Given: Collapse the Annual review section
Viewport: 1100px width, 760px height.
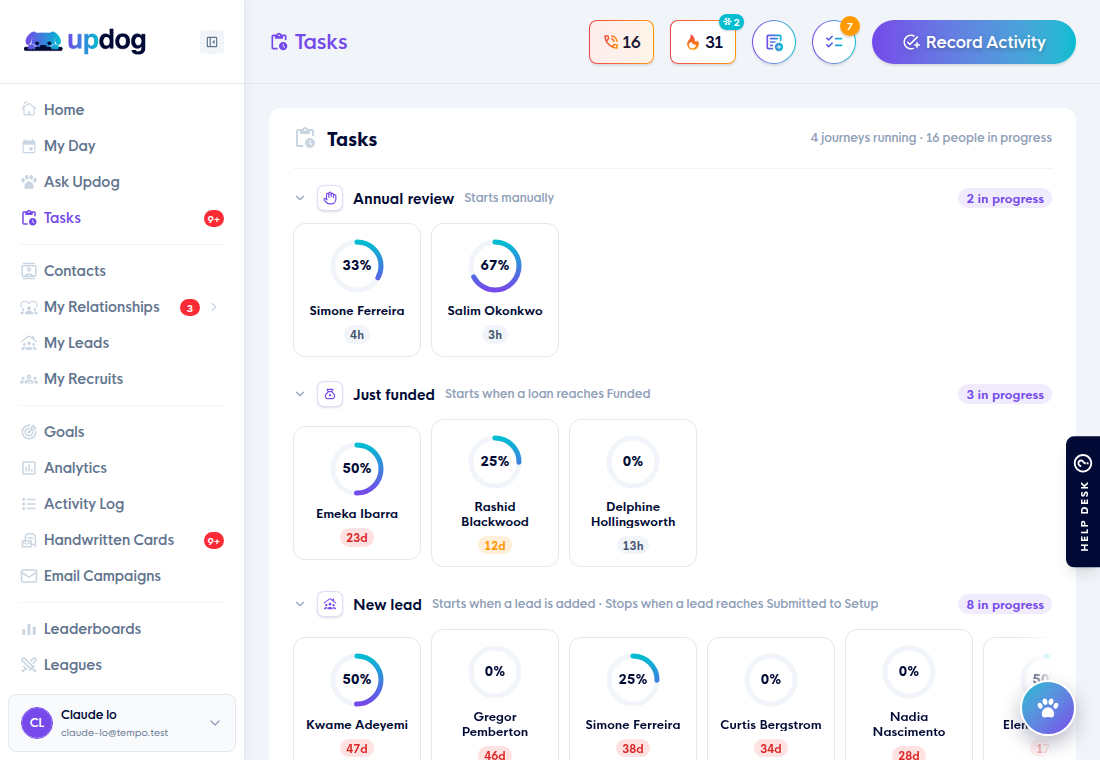Looking at the screenshot, I should pyautogui.click(x=300, y=199).
